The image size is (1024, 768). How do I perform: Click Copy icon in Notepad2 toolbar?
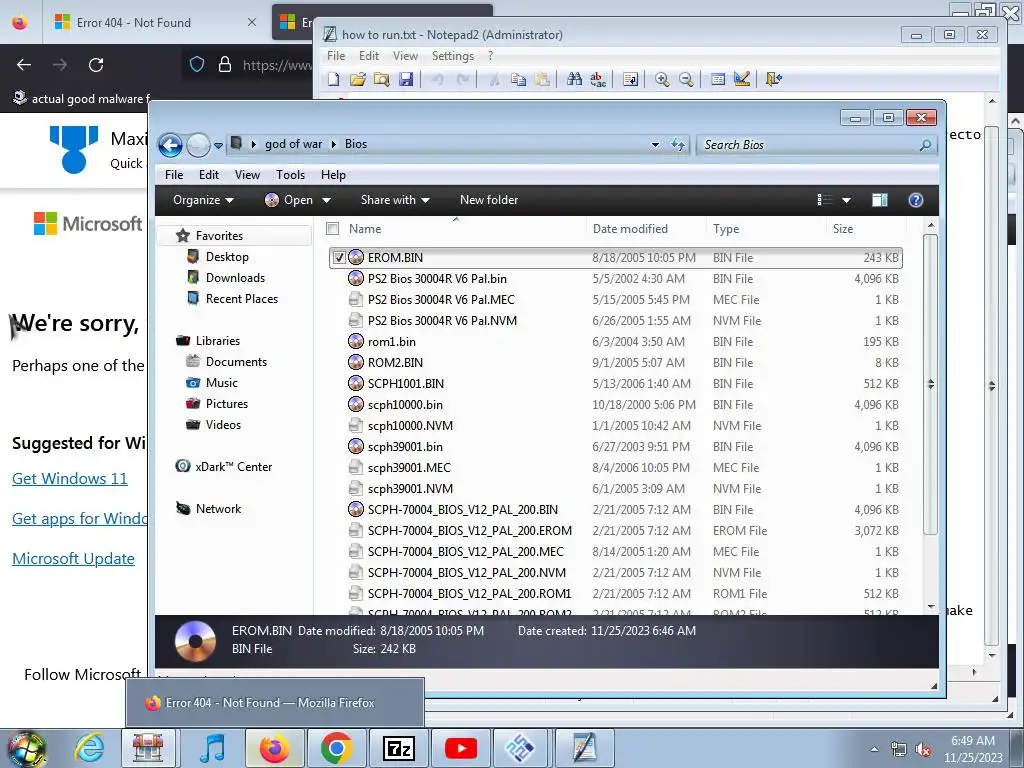coord(519,79)
